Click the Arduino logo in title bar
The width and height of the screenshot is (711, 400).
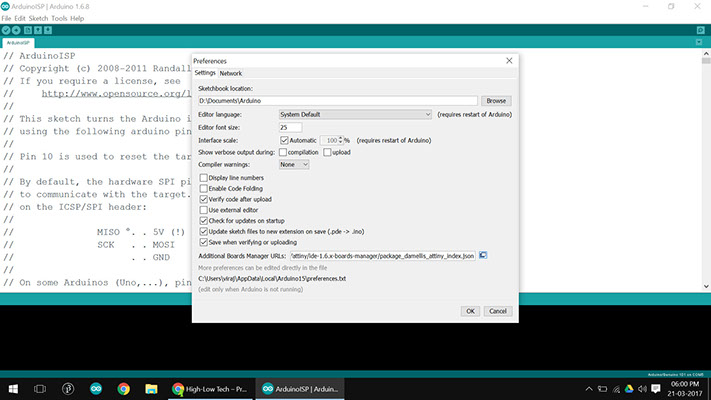(5, 6)
